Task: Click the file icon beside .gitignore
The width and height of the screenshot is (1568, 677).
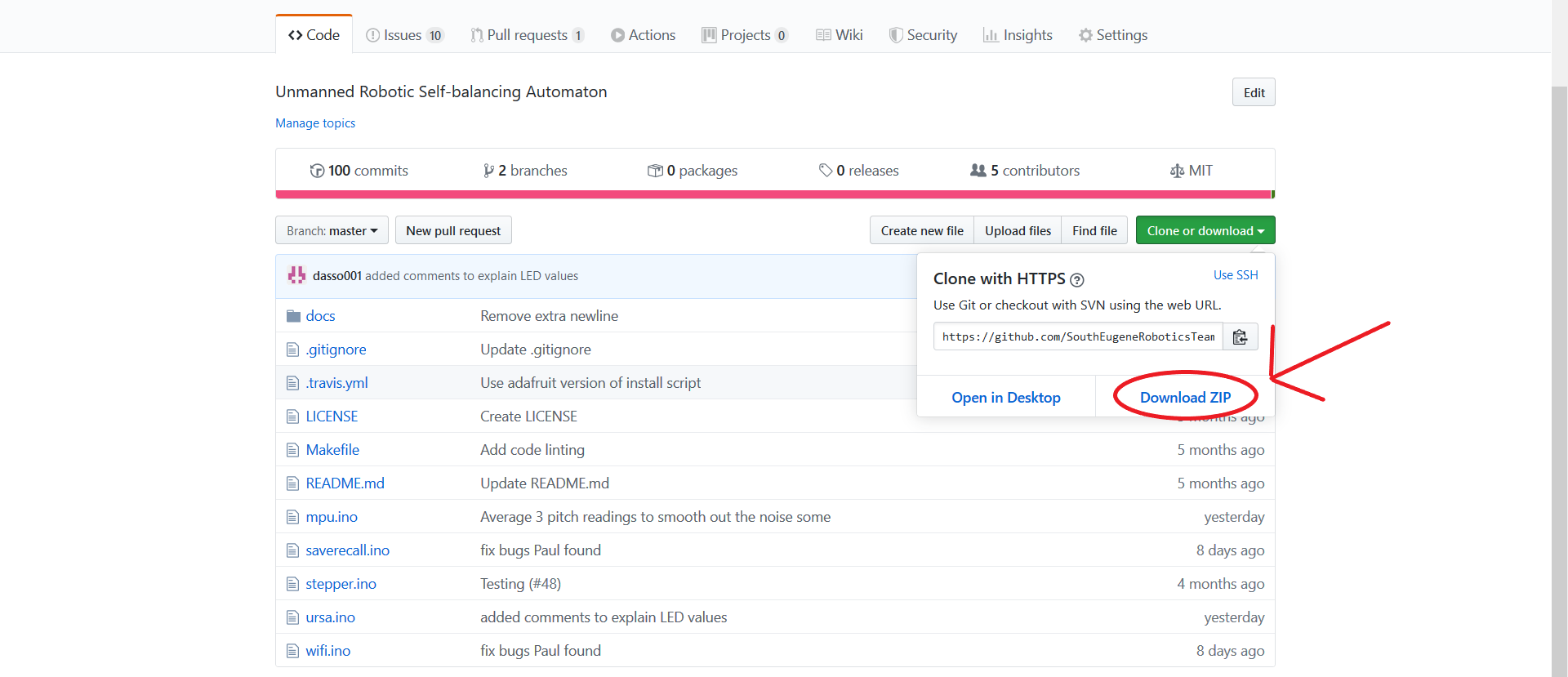Action: (292, 350)
